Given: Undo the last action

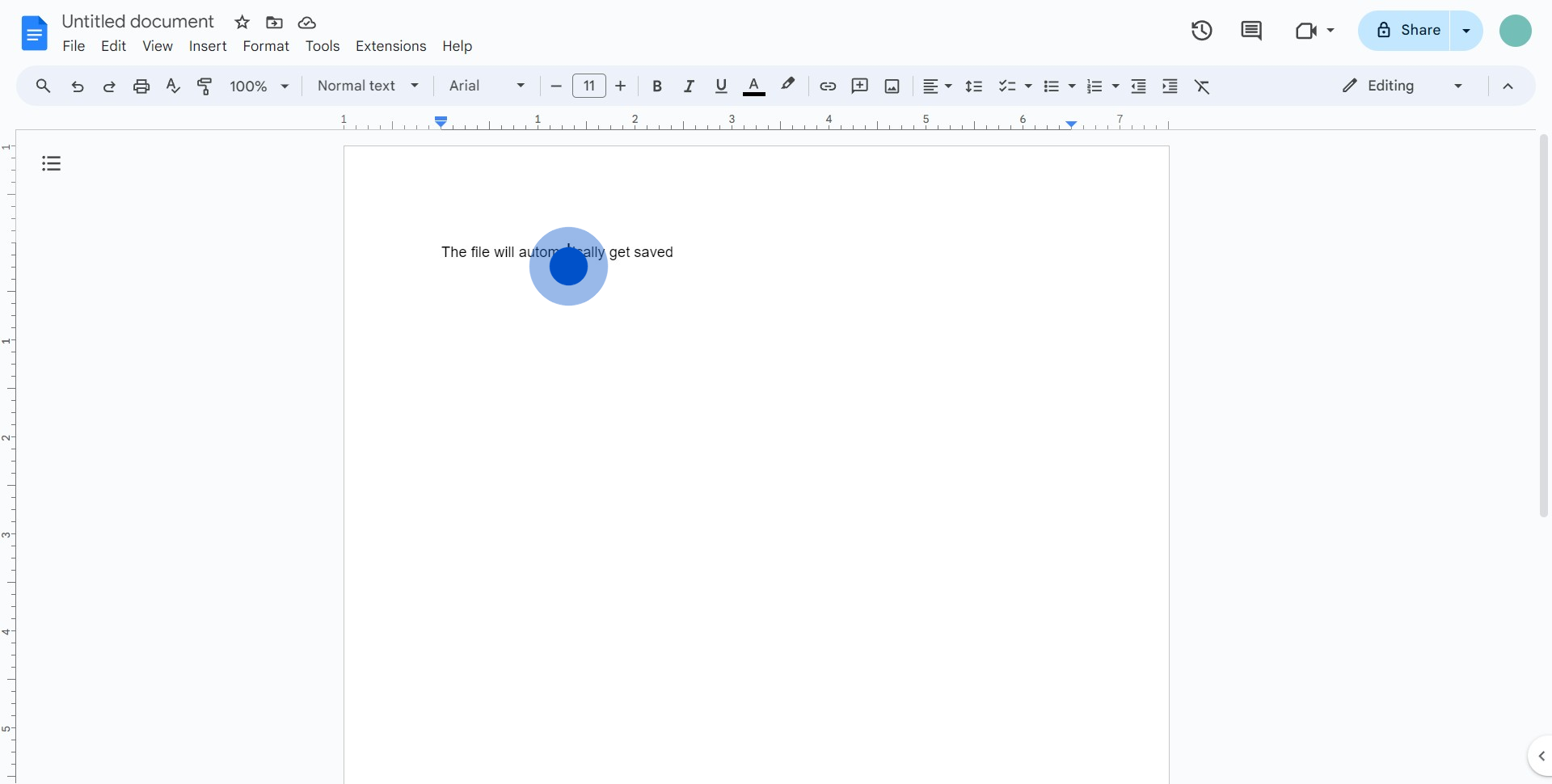Looking at the screenshot, I should click(77, 86).
